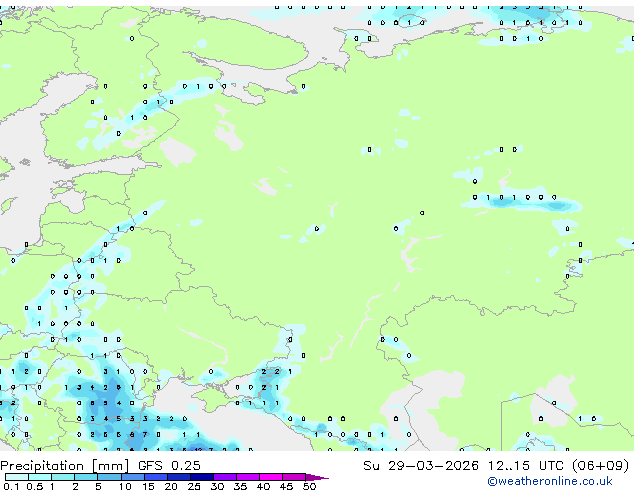Screen dimensions: 634x490
Task: Pick the 10–15 mm blue legend swatch
Action: click(132, 477)
